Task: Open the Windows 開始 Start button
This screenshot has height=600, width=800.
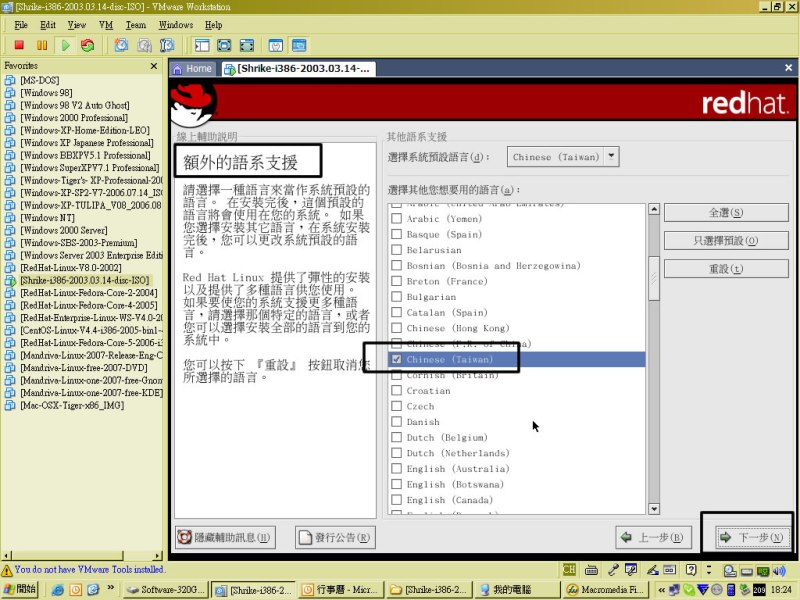Action: coord(19,589)
